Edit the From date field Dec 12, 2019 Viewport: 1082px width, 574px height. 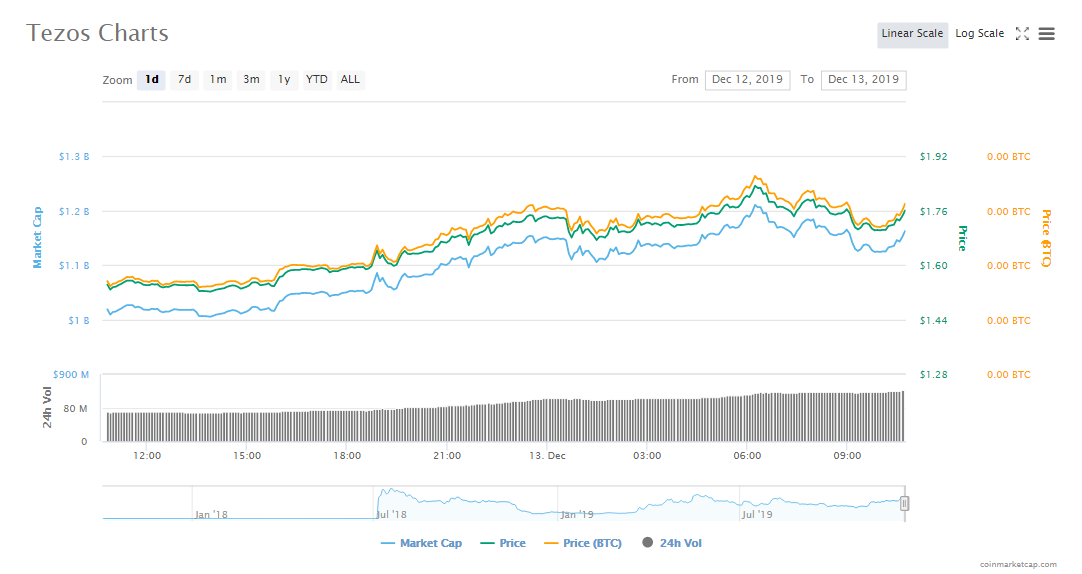pyautogui.click(x=747, y=79)
